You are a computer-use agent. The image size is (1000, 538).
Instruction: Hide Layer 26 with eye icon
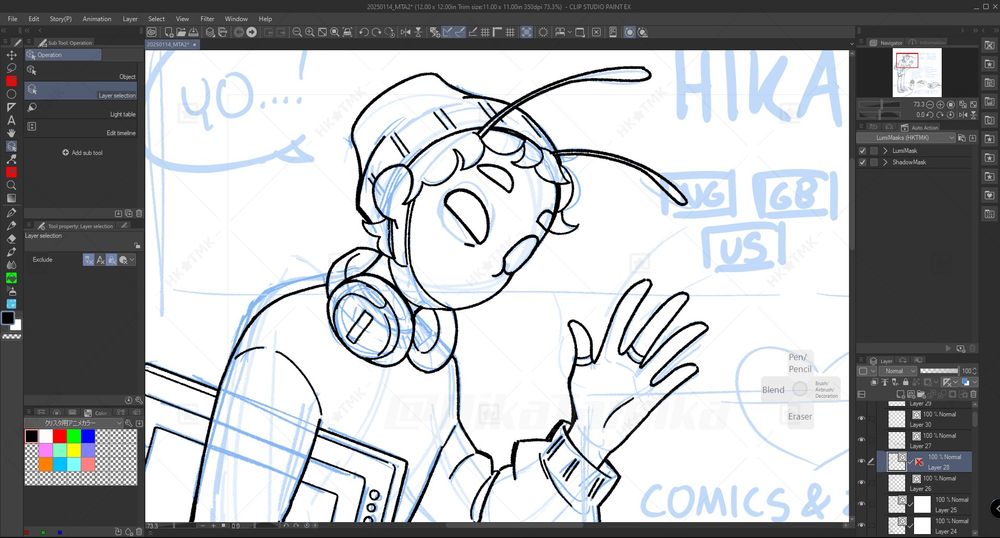click(x=862, y=483)
